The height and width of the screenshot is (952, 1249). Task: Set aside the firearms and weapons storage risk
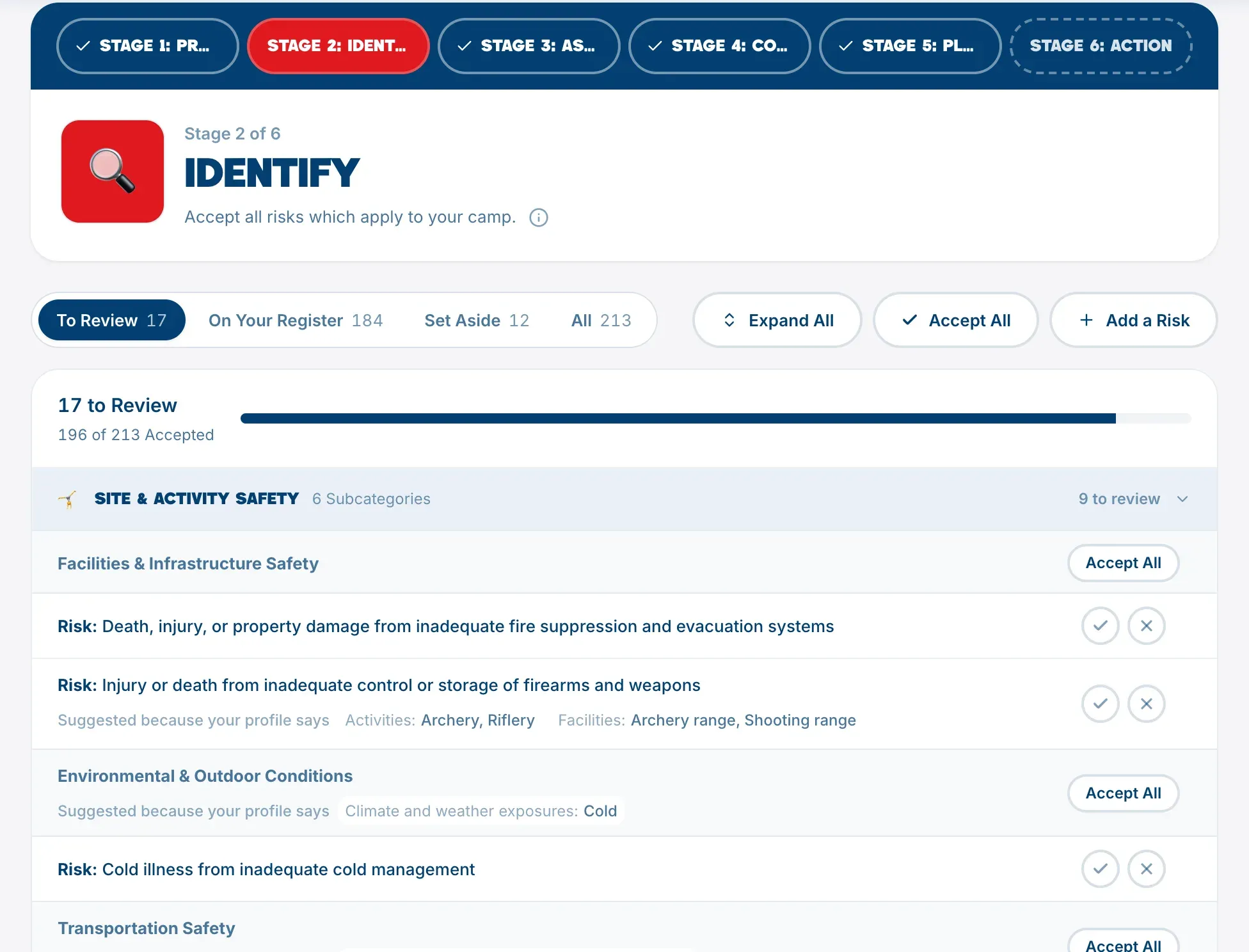[1146, 704]
